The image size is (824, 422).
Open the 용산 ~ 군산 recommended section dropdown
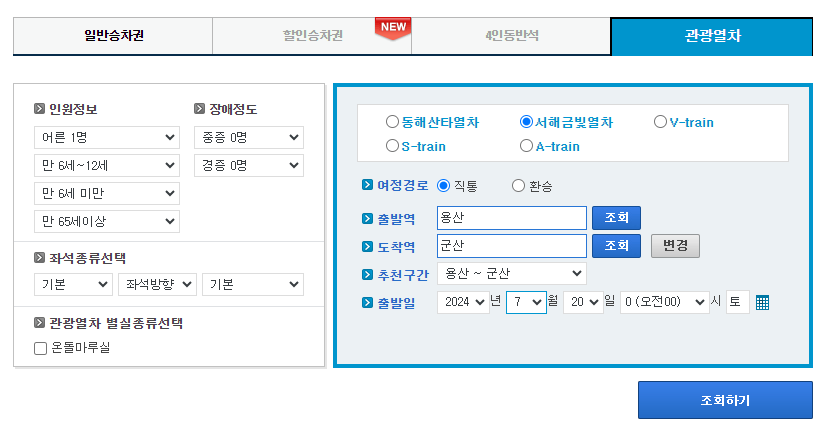point(512,273)
